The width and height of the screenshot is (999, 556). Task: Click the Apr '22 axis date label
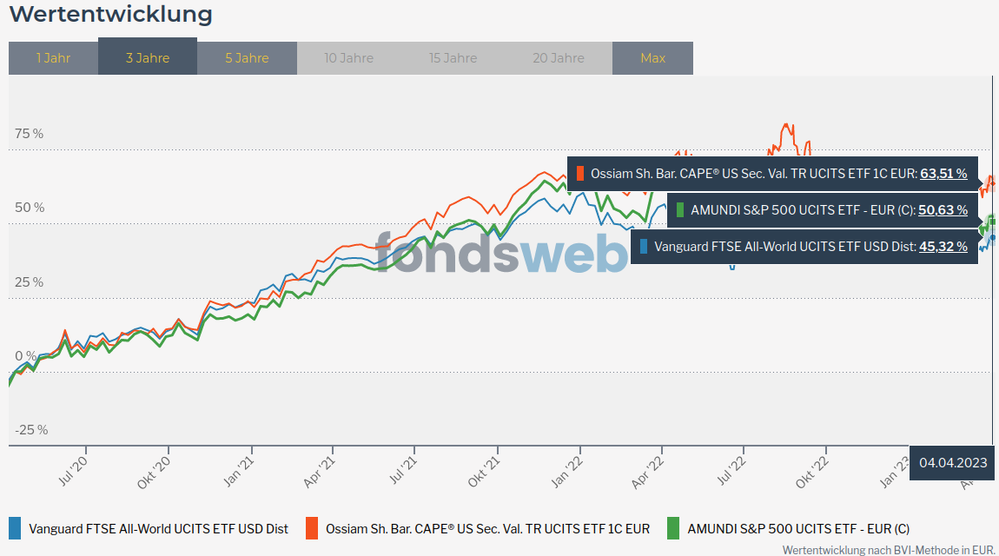[x=648, y=473]
